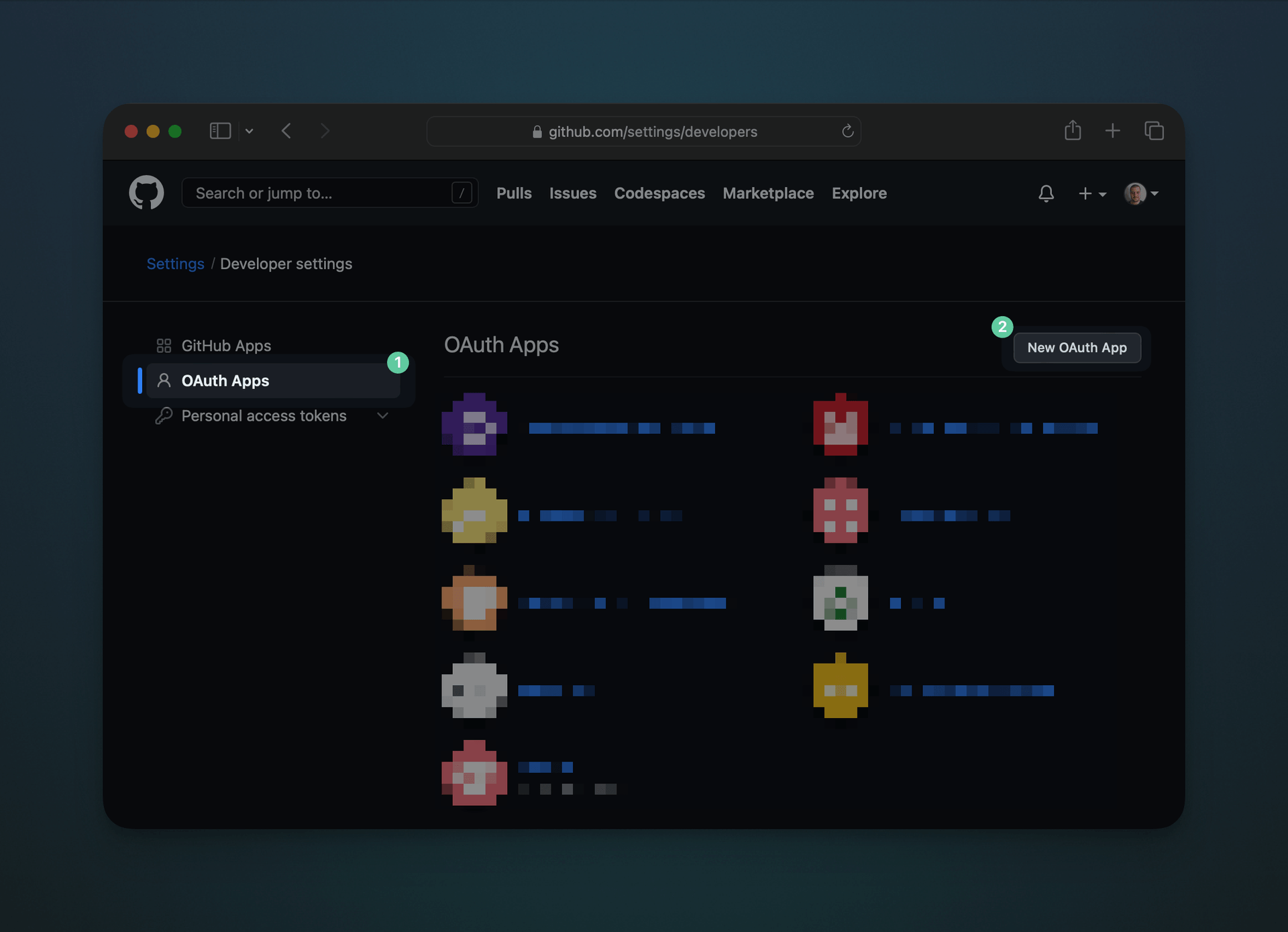Click the Search or jump to field
Screen dimensions: 1288x932
(x=322, y=193)
